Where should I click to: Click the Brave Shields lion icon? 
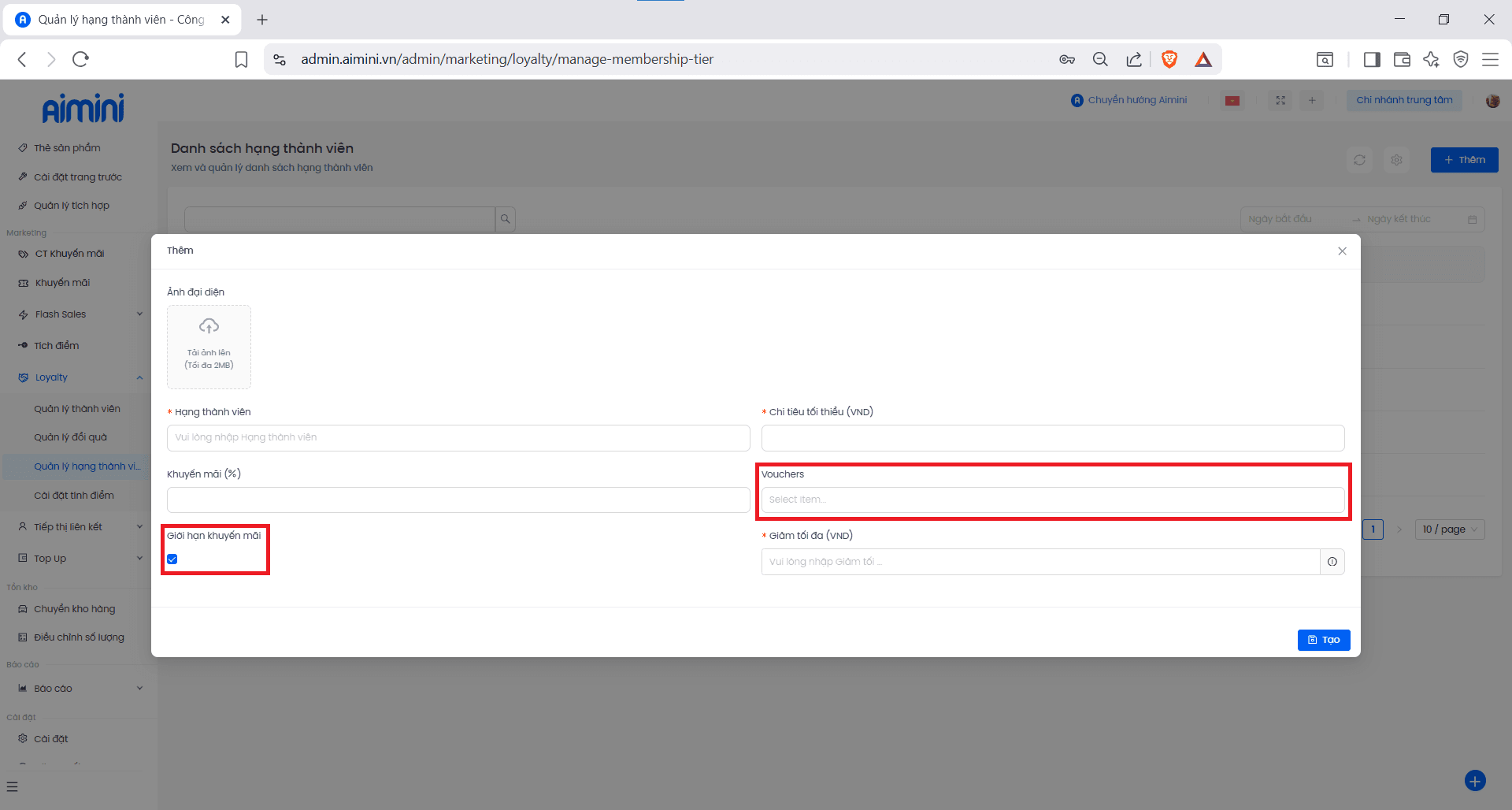(1169, 59)
